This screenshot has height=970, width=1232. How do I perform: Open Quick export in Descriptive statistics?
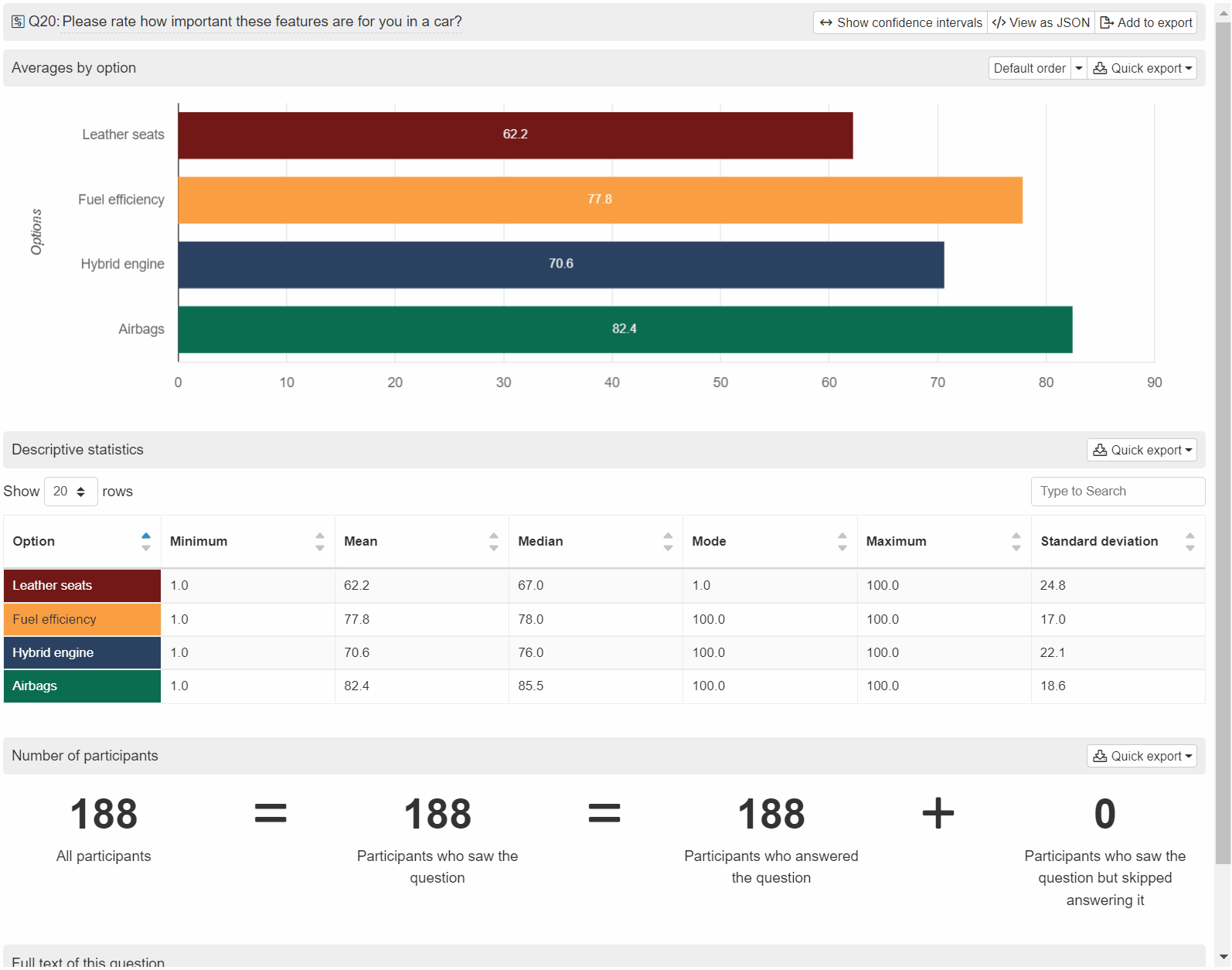[x=1142, y=450]
